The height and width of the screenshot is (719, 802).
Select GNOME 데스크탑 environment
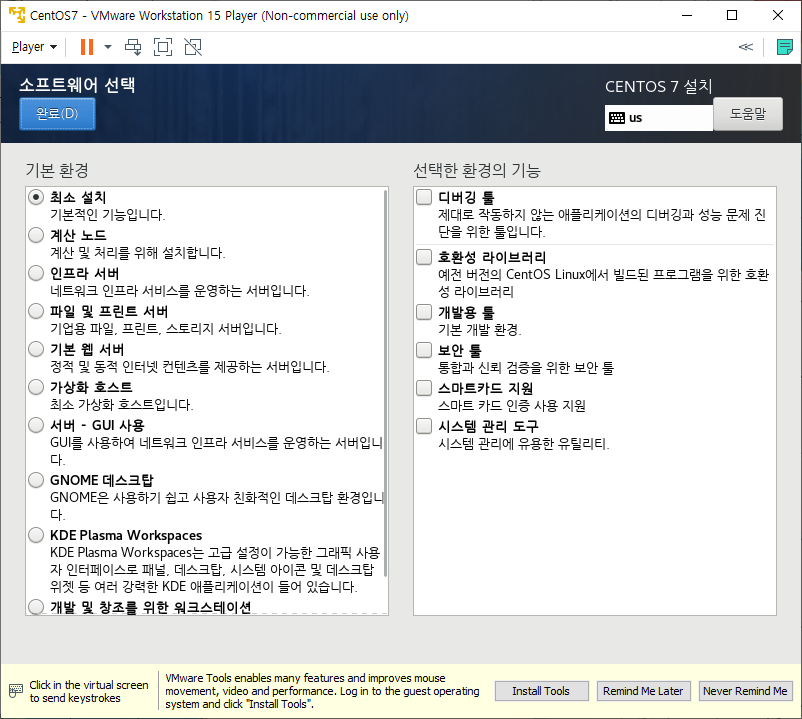coord(36,480)
